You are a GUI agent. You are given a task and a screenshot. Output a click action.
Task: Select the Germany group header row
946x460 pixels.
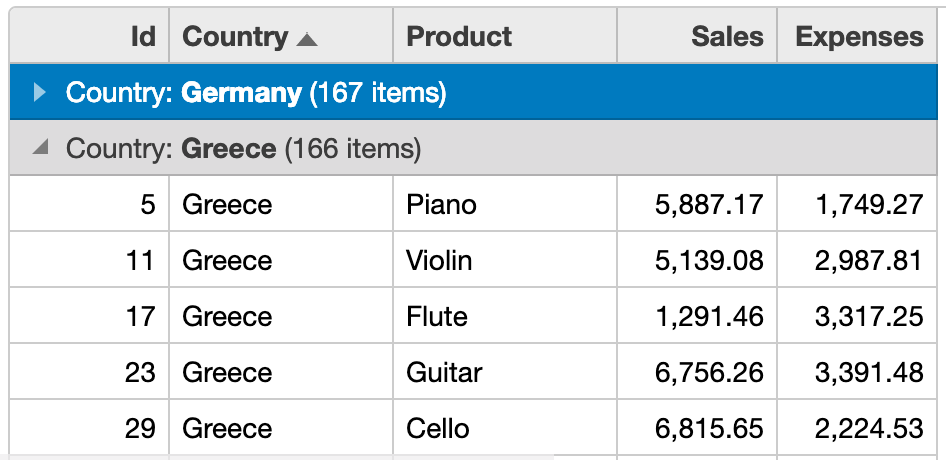click(473, 92)
